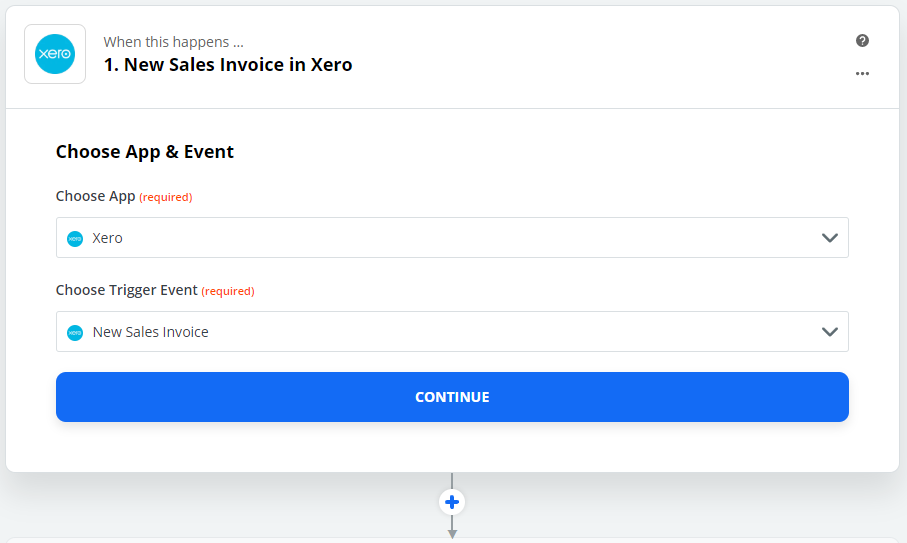Click the Choose App field label
The image size is (907, 543).
[95, 196]
